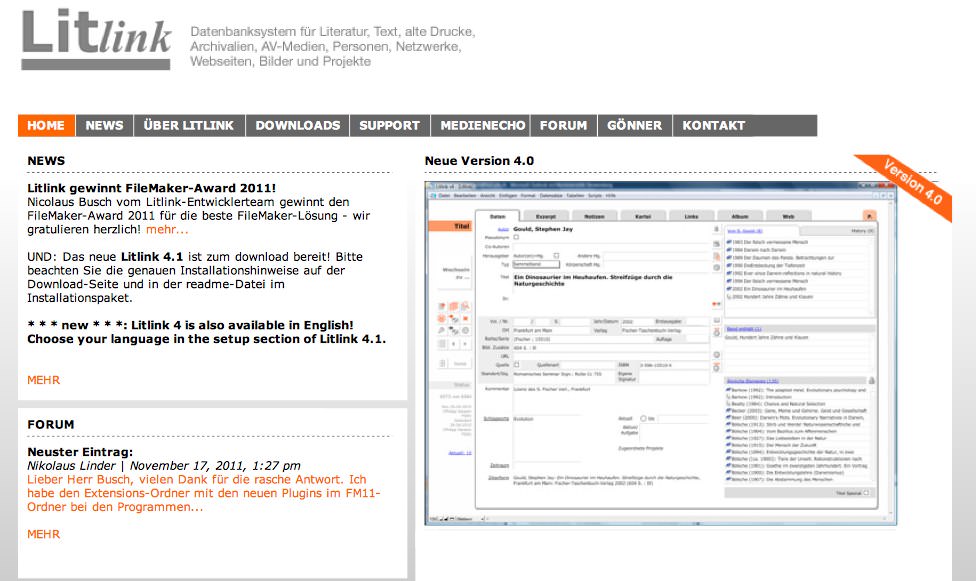Follow the orange 'mehr...' link

(167, 229)
